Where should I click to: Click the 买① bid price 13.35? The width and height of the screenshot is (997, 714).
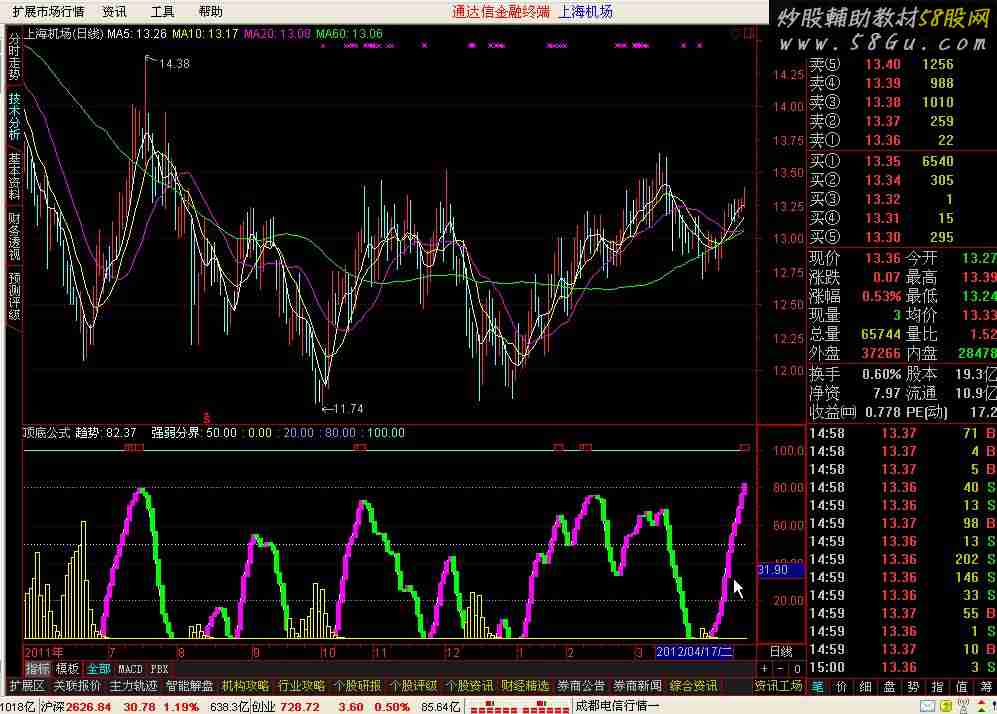(x=883, y=161)
